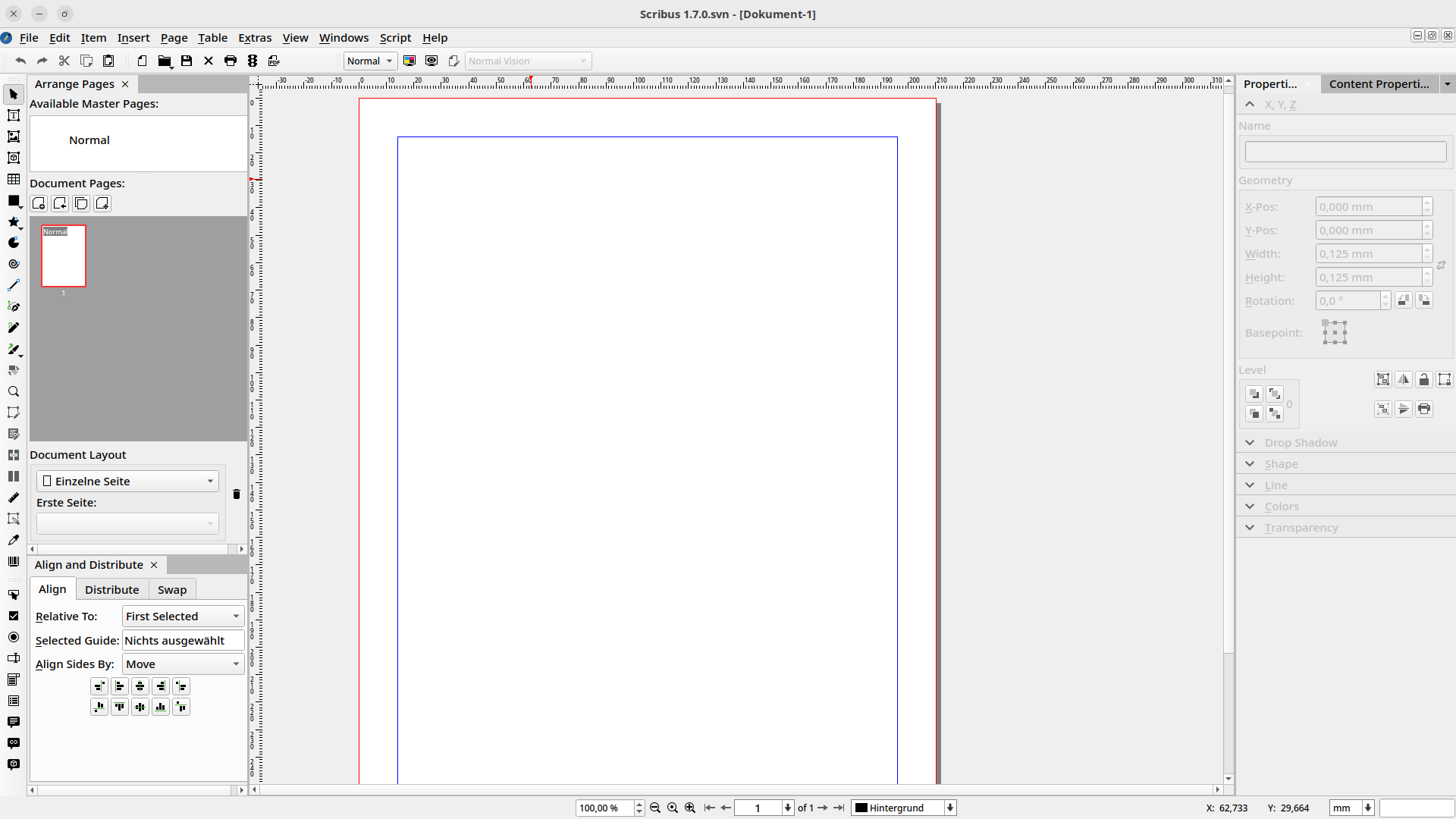Select the Image Frame tool
The width and height of the screenshot is (1456, 819).
click(x=14, y=136)
